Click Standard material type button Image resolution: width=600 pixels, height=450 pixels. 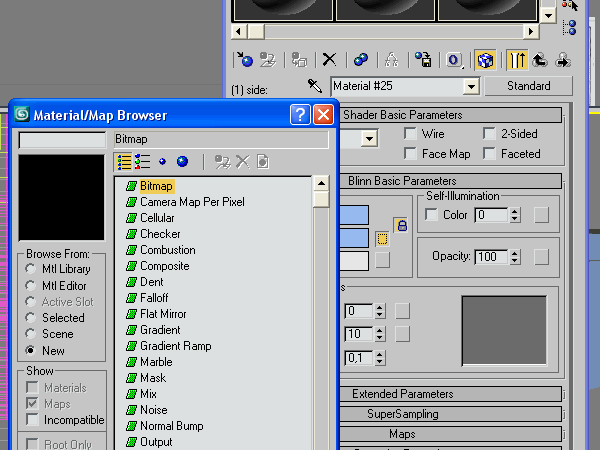(528, 86)
